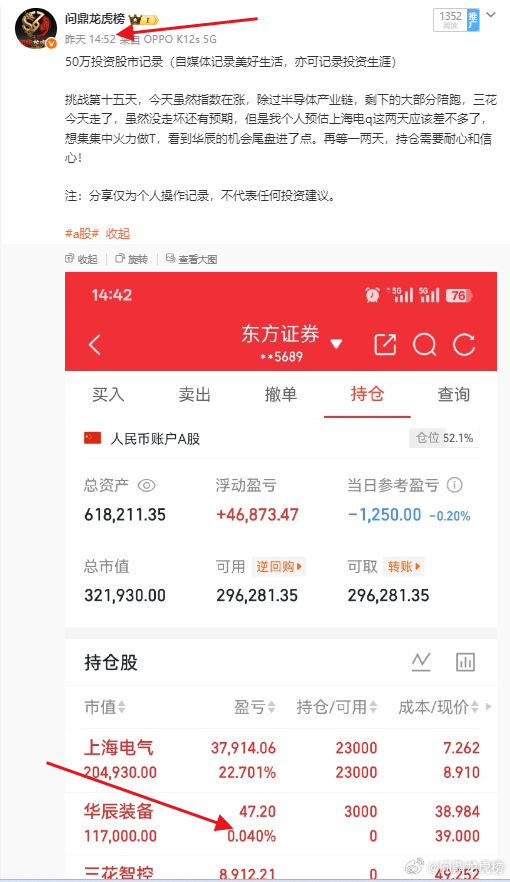
Task: Click the 117,000.00 market value cell
Action: [x=120, y=836]
